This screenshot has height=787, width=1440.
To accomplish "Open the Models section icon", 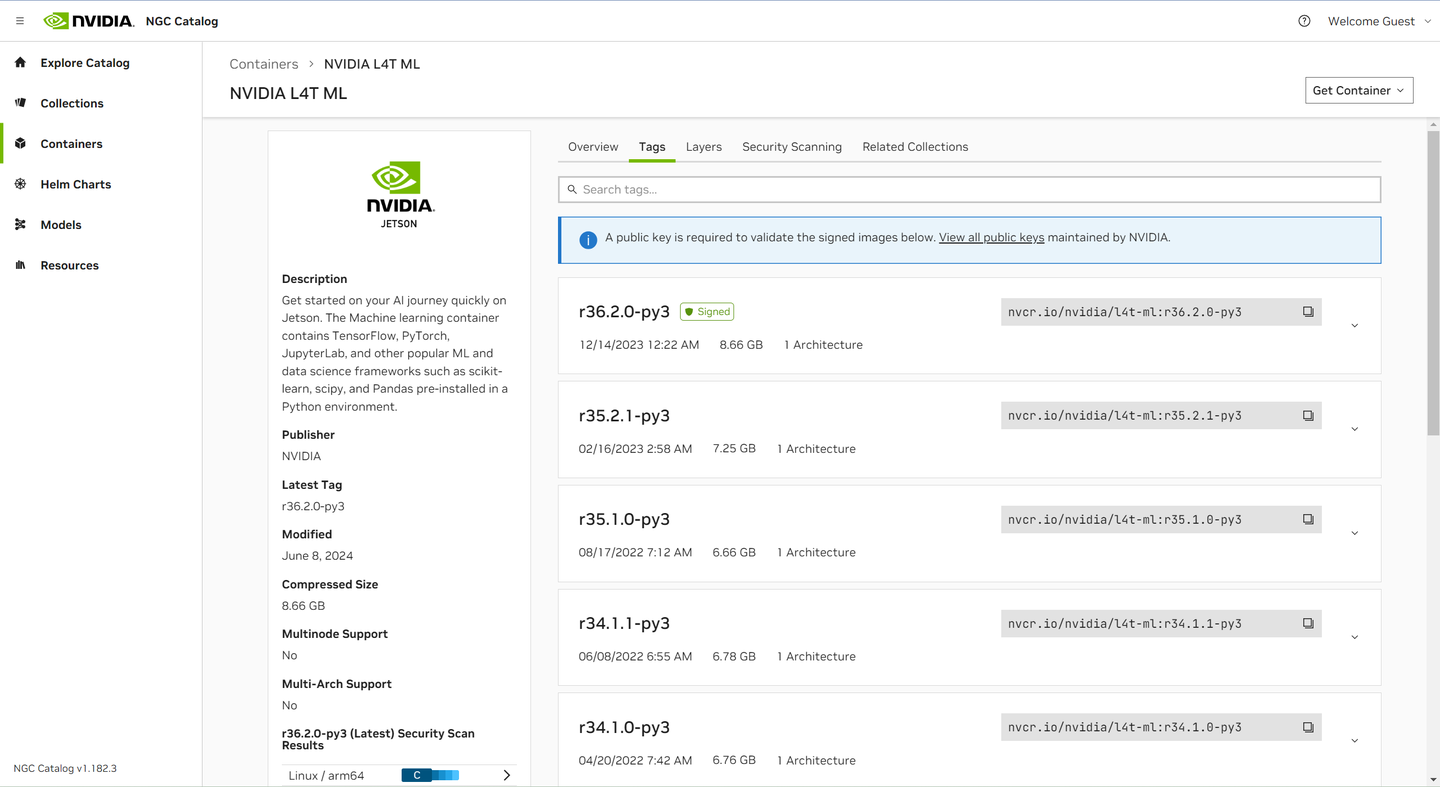I will pyautogui.click(x=20, y=224).
